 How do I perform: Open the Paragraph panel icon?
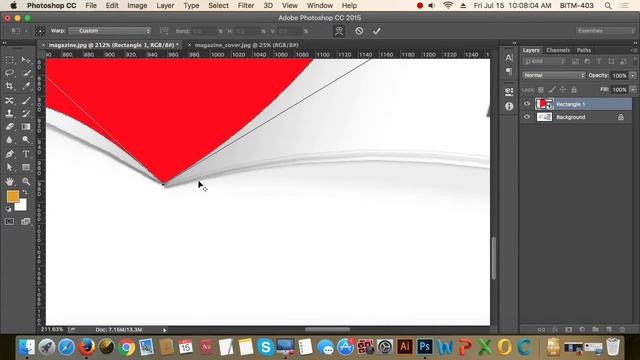pos(509,72)
